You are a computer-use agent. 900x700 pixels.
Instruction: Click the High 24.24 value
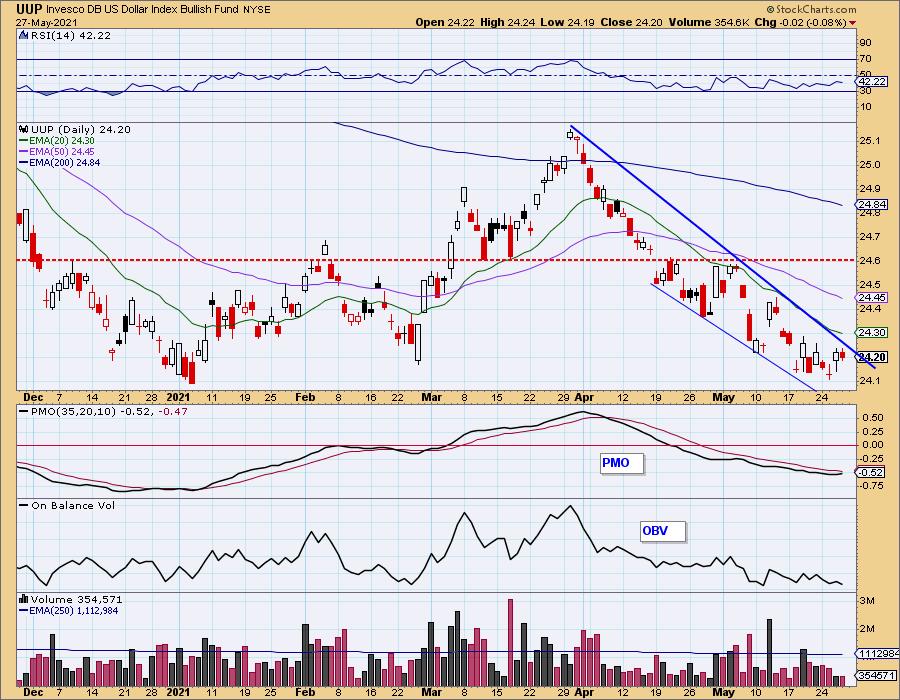pos(507,22)
